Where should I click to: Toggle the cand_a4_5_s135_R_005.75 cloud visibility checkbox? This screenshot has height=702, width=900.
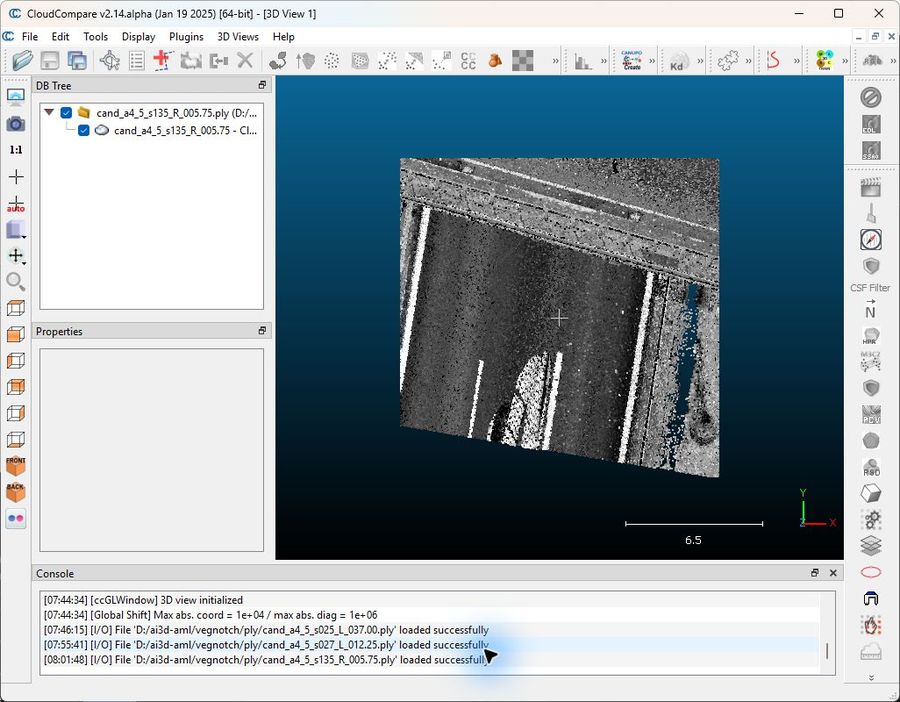tap(84, 130)
